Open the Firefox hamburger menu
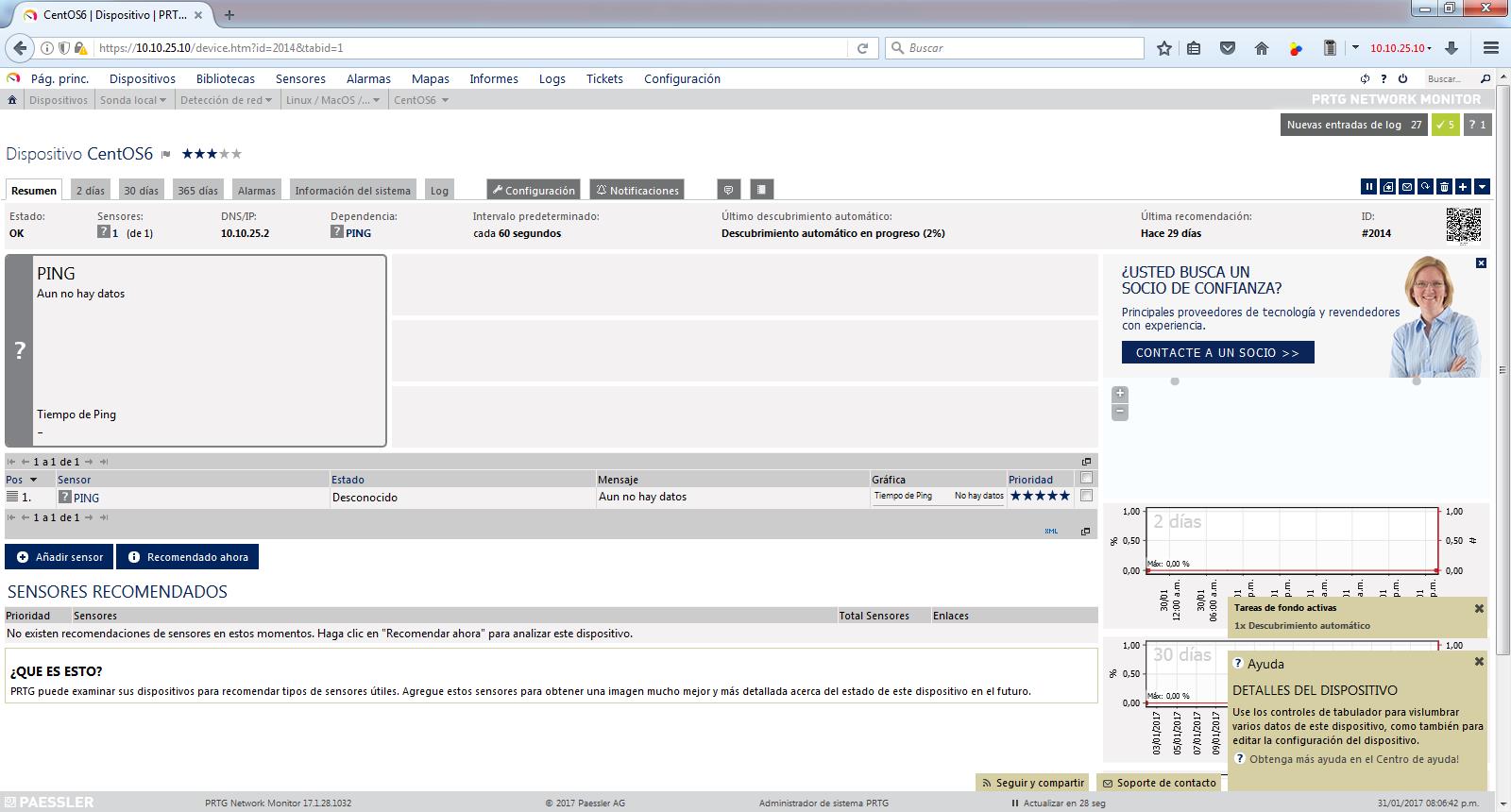The width and height of the screenshot is (1511, 812). pos(1491,48)
